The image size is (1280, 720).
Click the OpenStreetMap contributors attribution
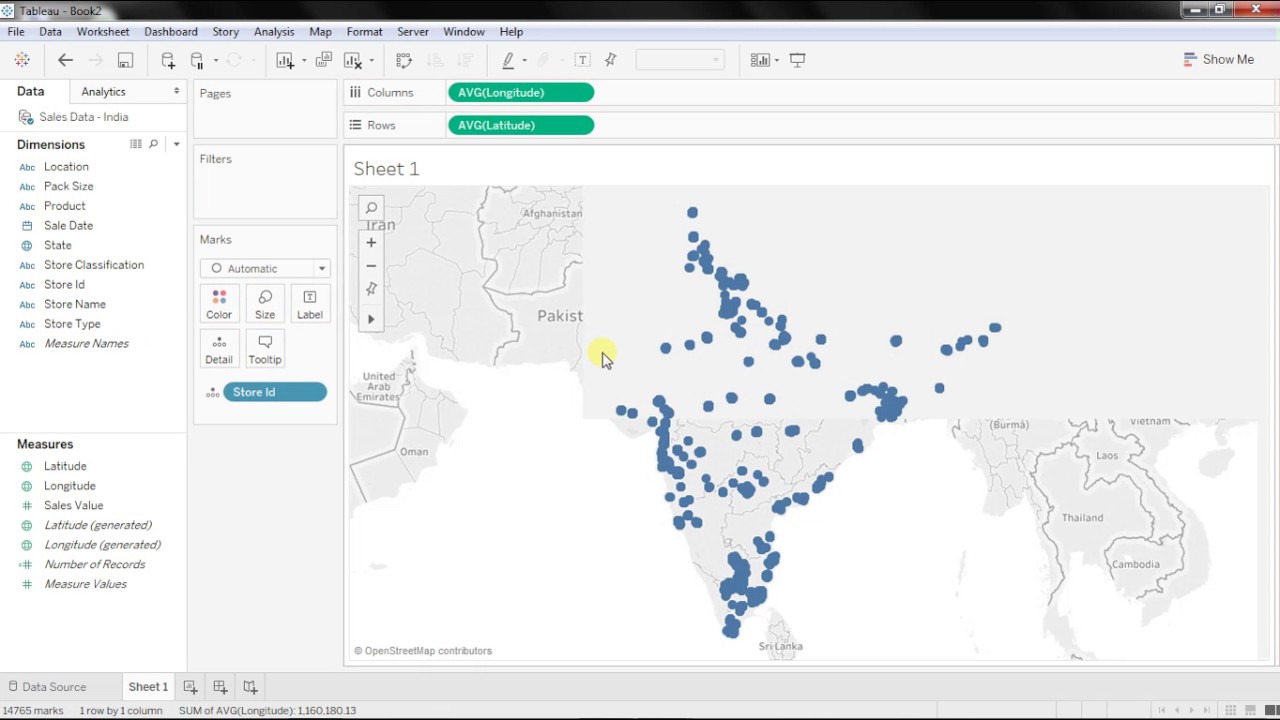tap(423, 651)
